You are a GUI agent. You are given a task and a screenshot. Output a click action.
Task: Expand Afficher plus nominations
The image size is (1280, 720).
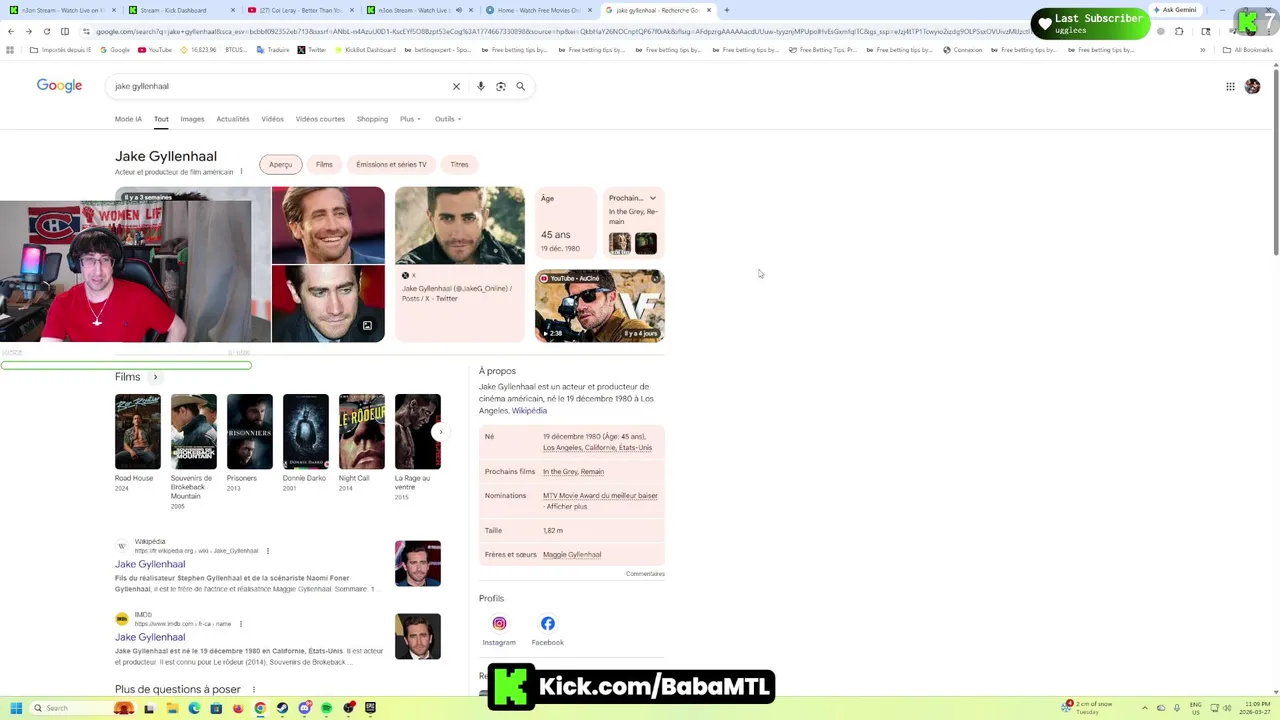point(566,506)
